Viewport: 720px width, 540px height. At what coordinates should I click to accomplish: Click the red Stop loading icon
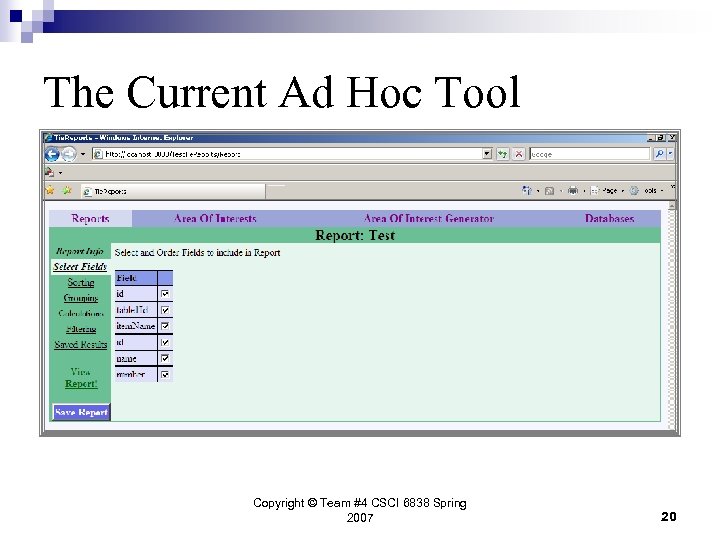click(518, 154)
